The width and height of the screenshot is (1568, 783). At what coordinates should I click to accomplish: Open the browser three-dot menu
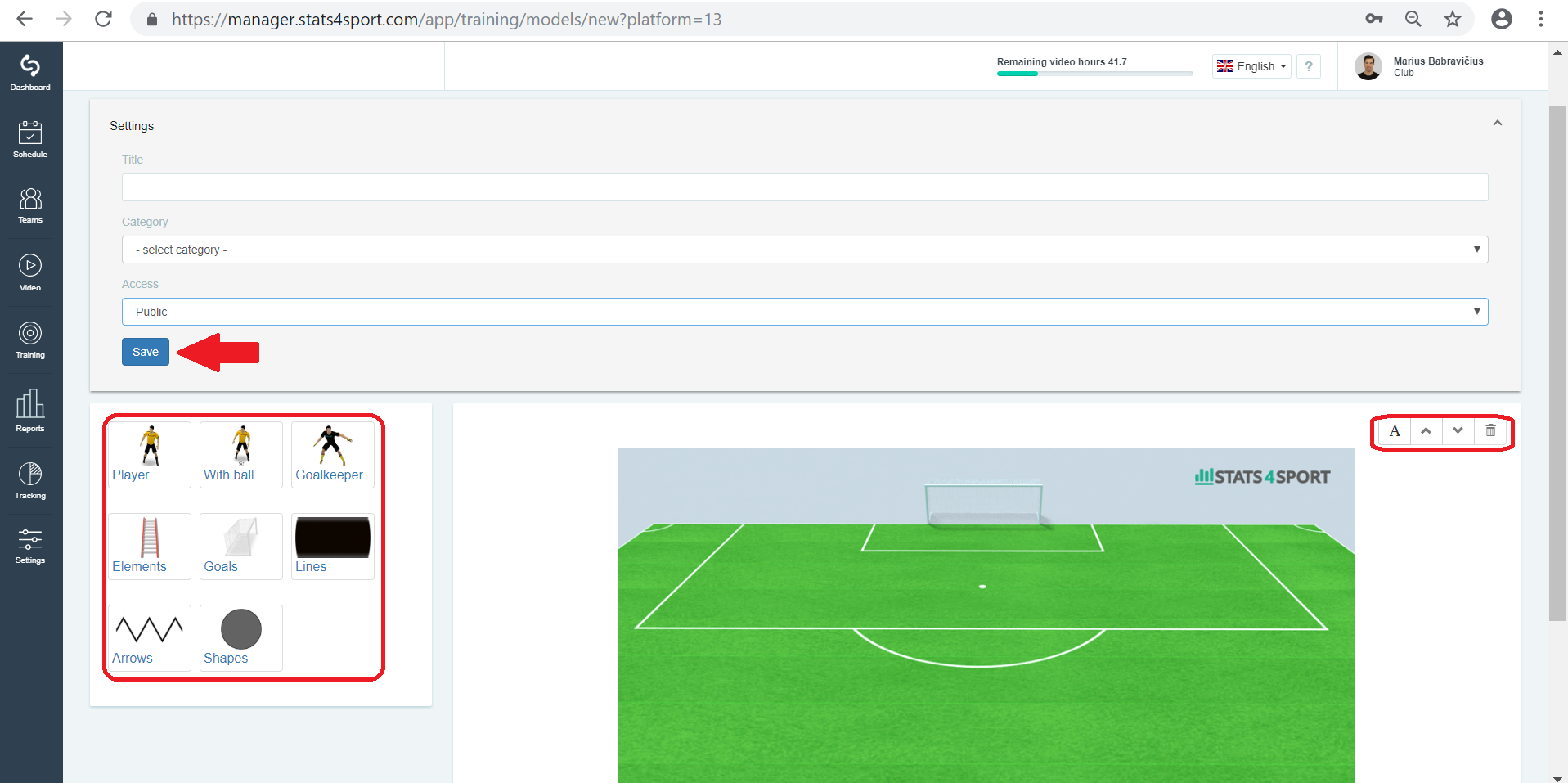coord(1540,19)
